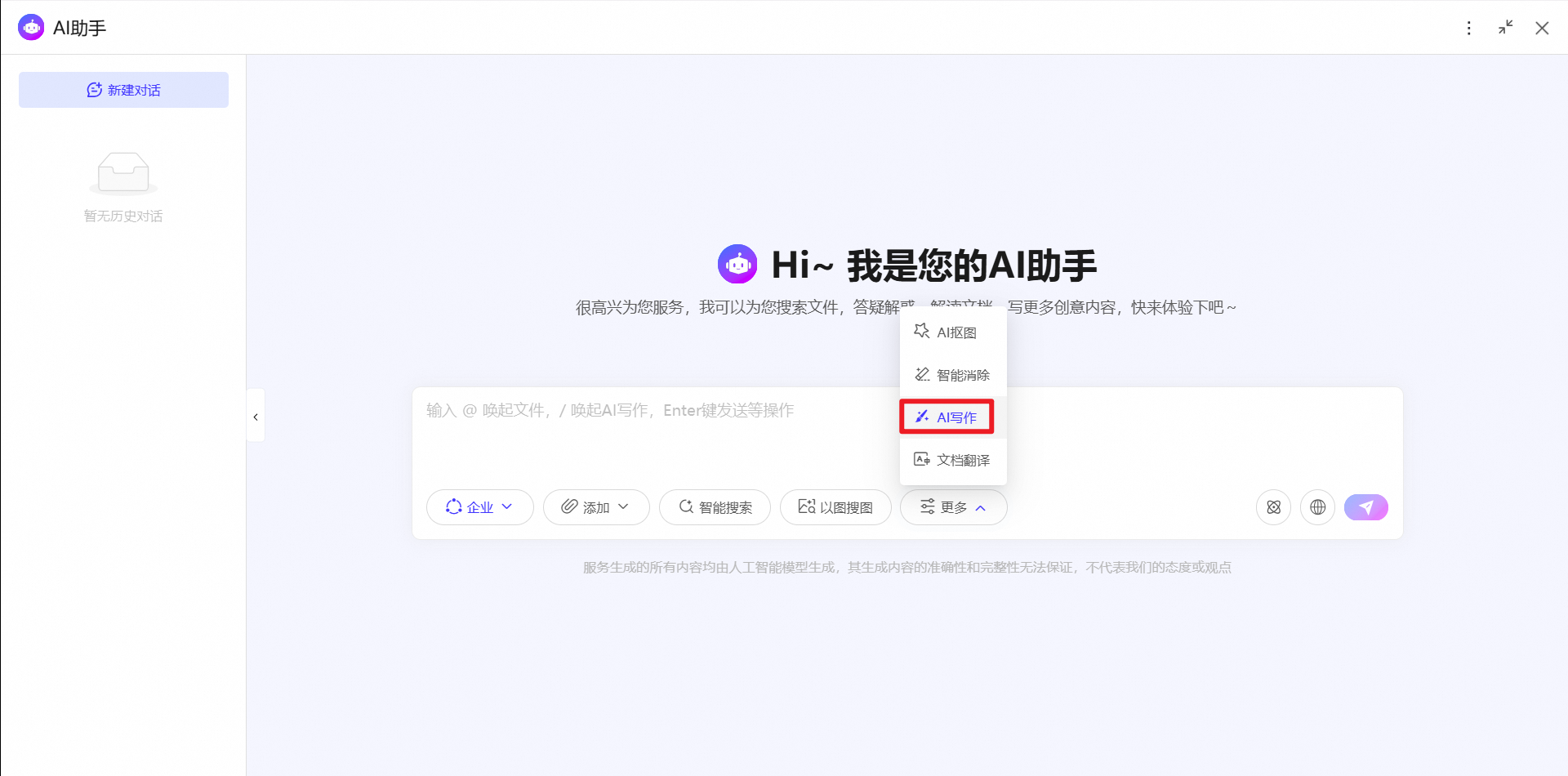Click the AI助手 robot logo in header

[31, 28]
